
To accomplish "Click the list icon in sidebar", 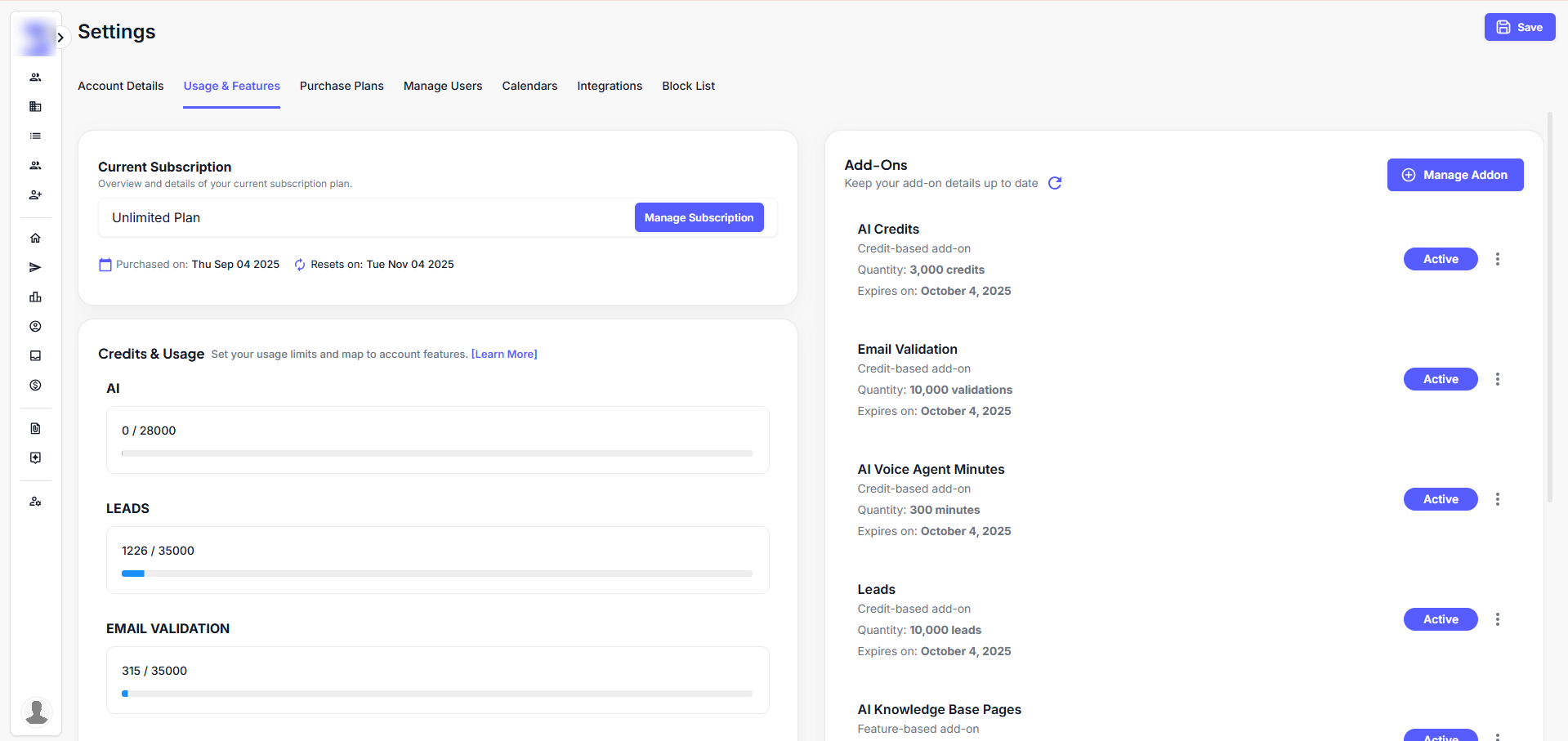I will [35, 136].
